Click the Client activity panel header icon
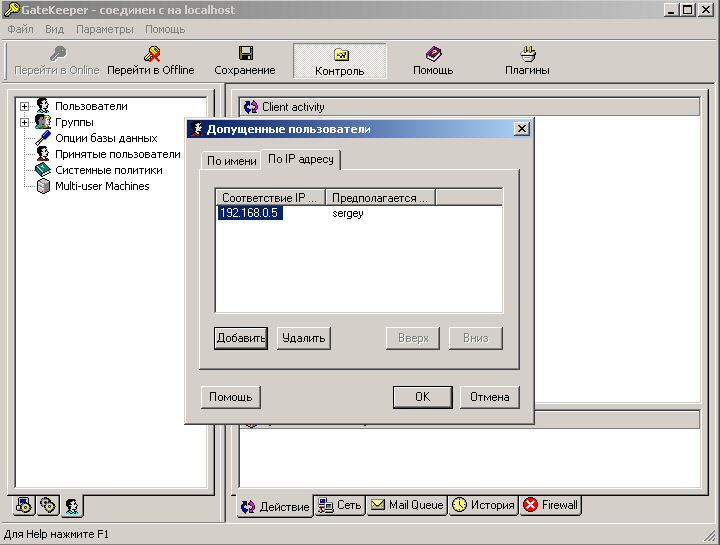 pos(251,107)
